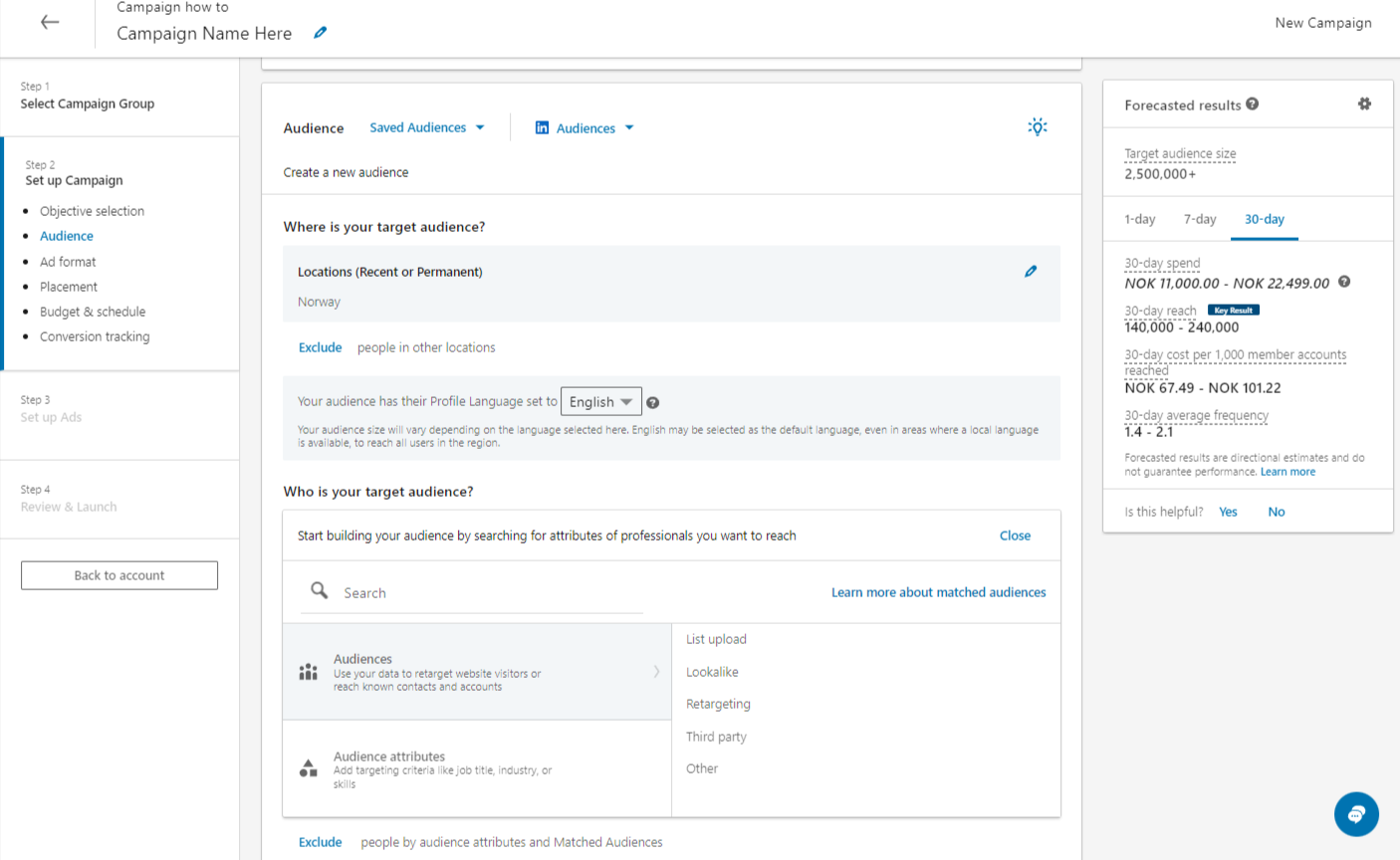Image resolution: width=1400 pixels, height=860 pixels.
Task: Click the lightbulb suggestions icon in Audience section
Action: pos(1038,127)
